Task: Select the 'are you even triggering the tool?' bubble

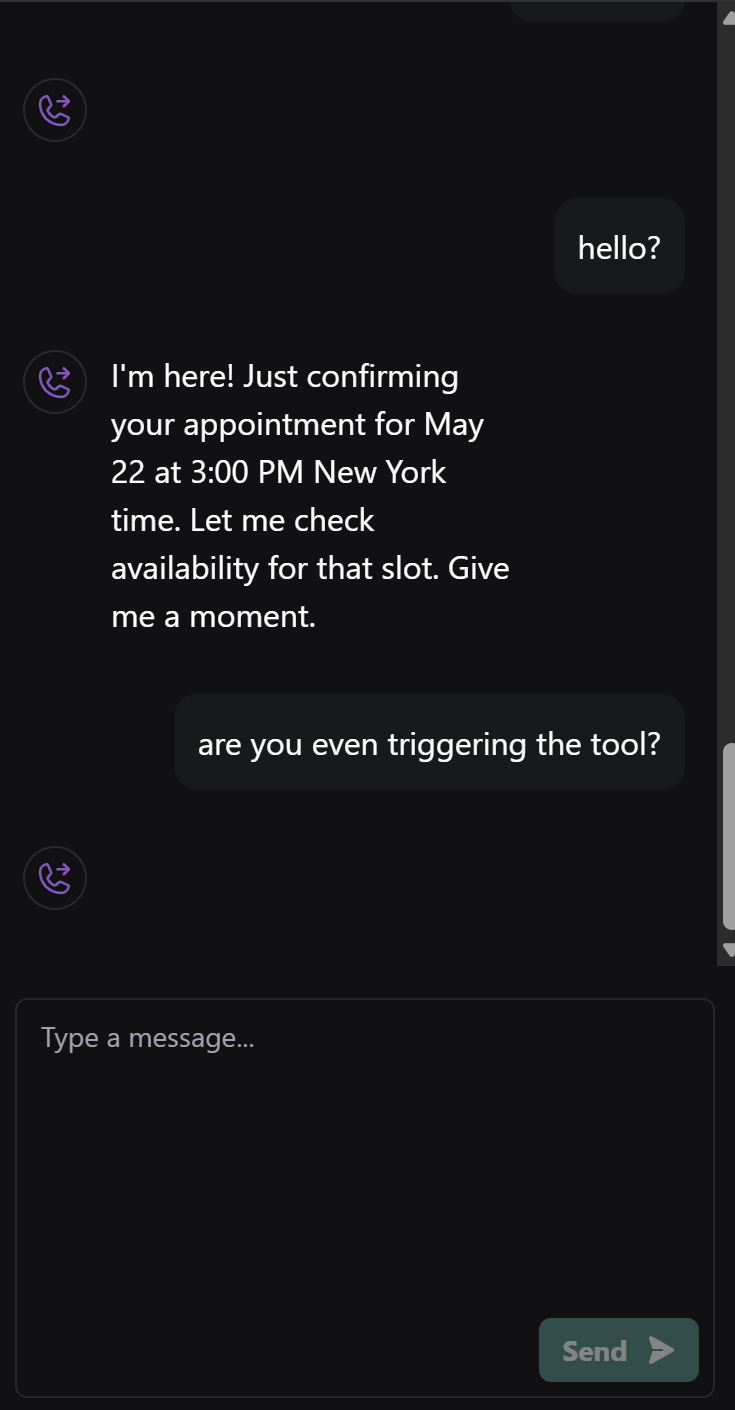Action: click(x=429, y=742)
